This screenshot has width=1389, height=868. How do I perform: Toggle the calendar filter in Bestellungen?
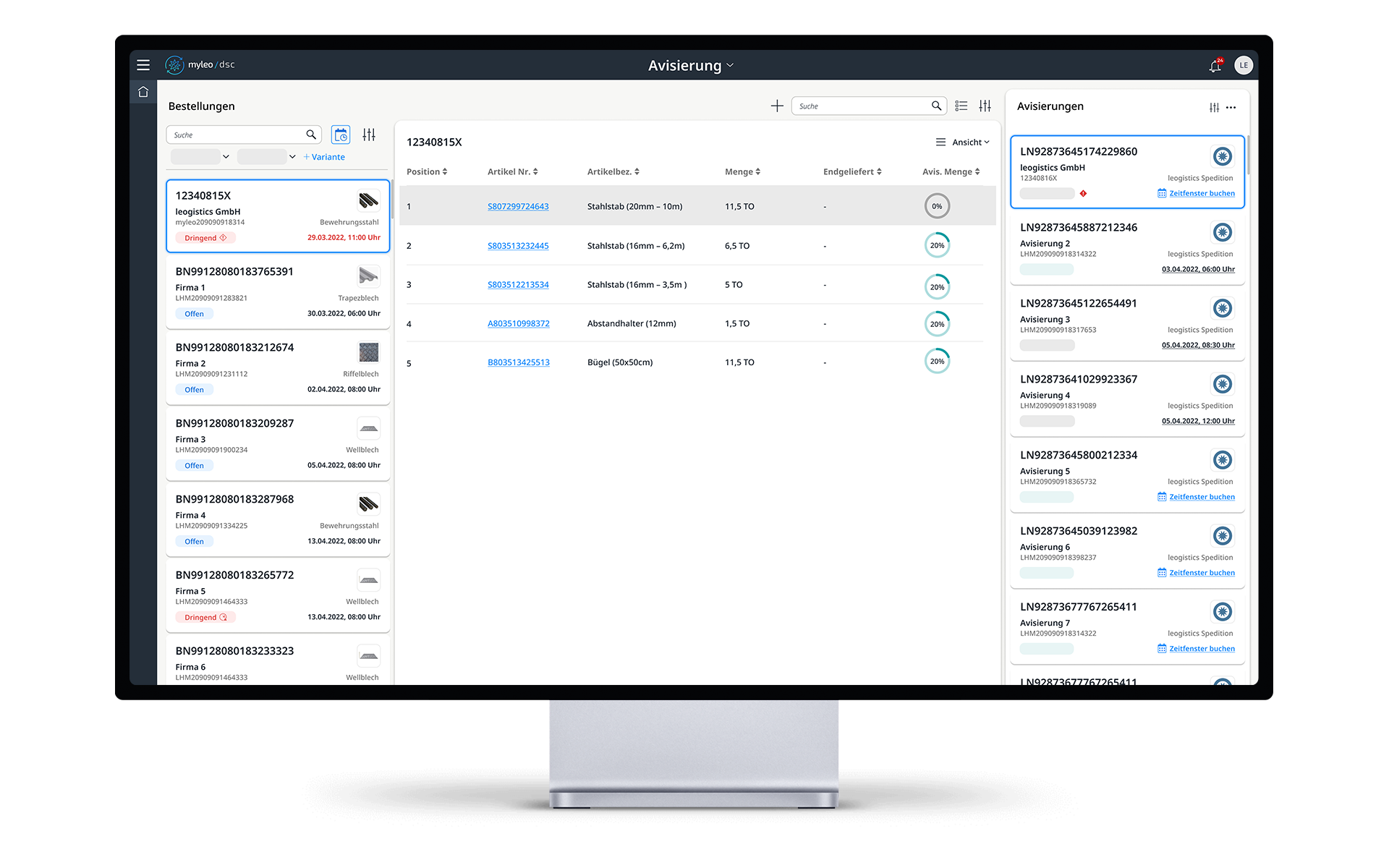[x=341, y=135]
